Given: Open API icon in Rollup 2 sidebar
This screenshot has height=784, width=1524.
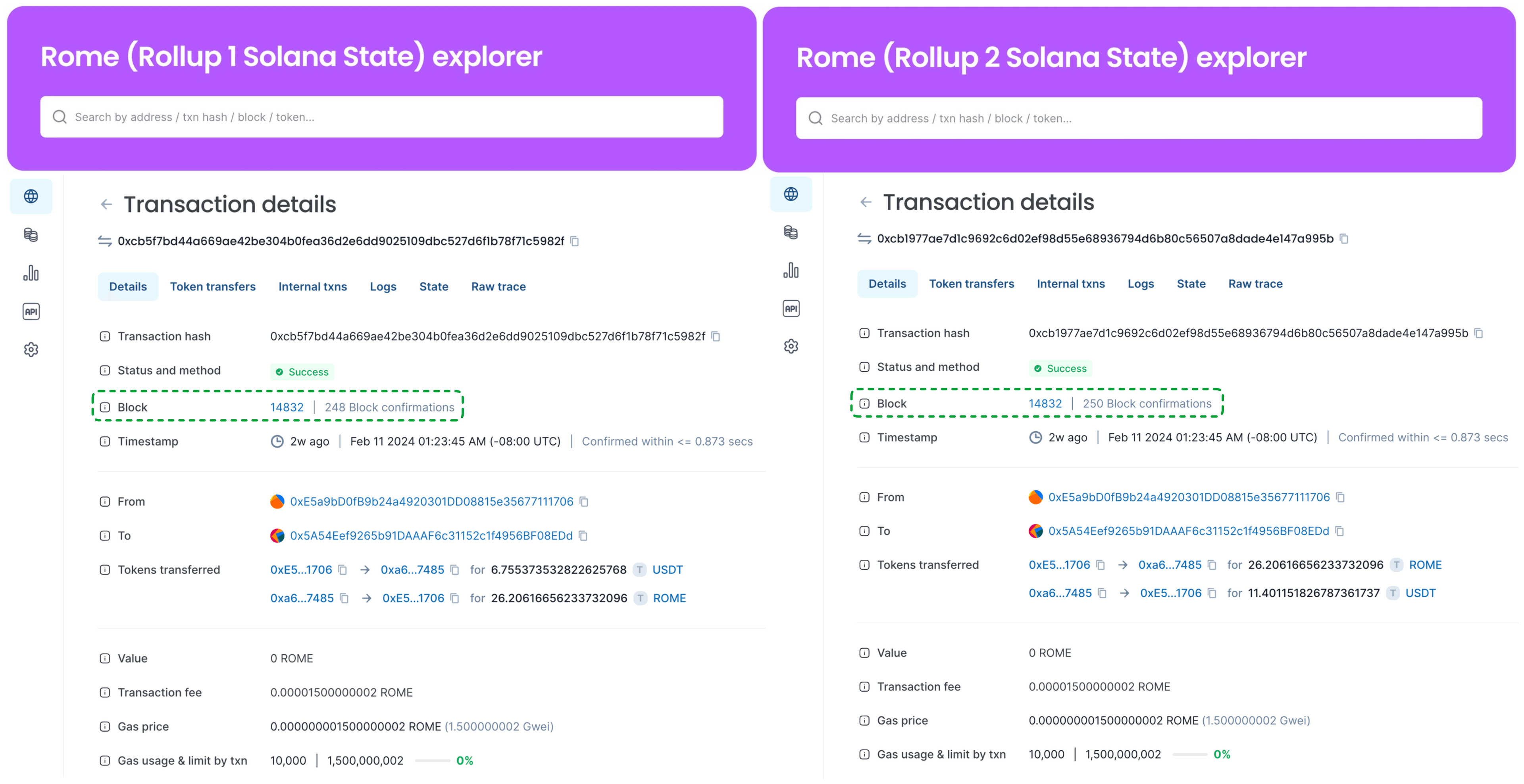Looking at the screenshot, I should click(791, 309).
